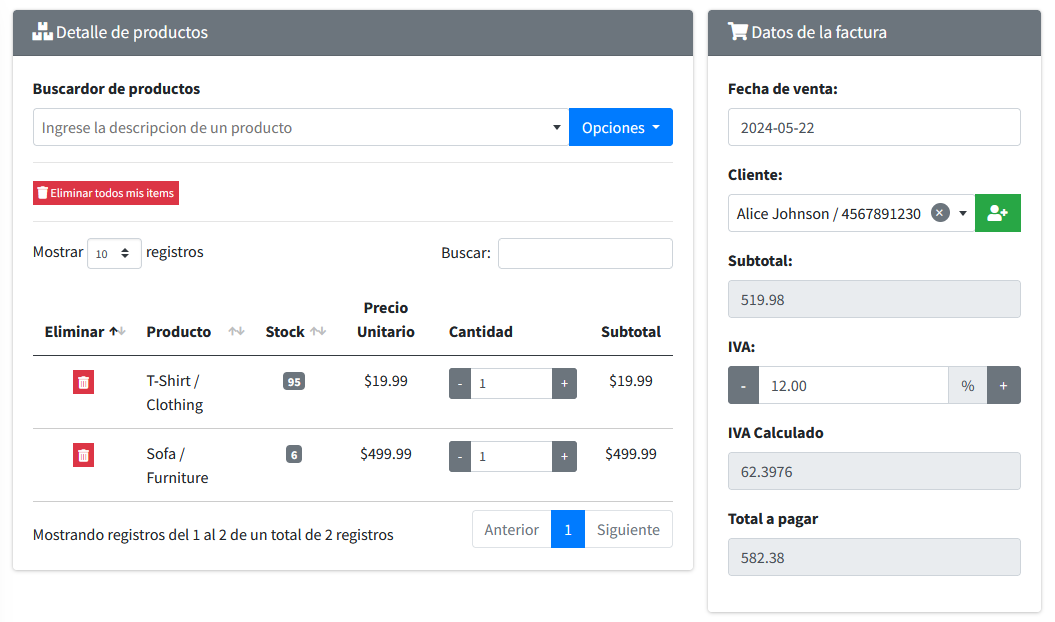The height and width of the screenshot is (622, 1055).
Task: Delete the Sofa row with trash icon
Action: [84, 455]
